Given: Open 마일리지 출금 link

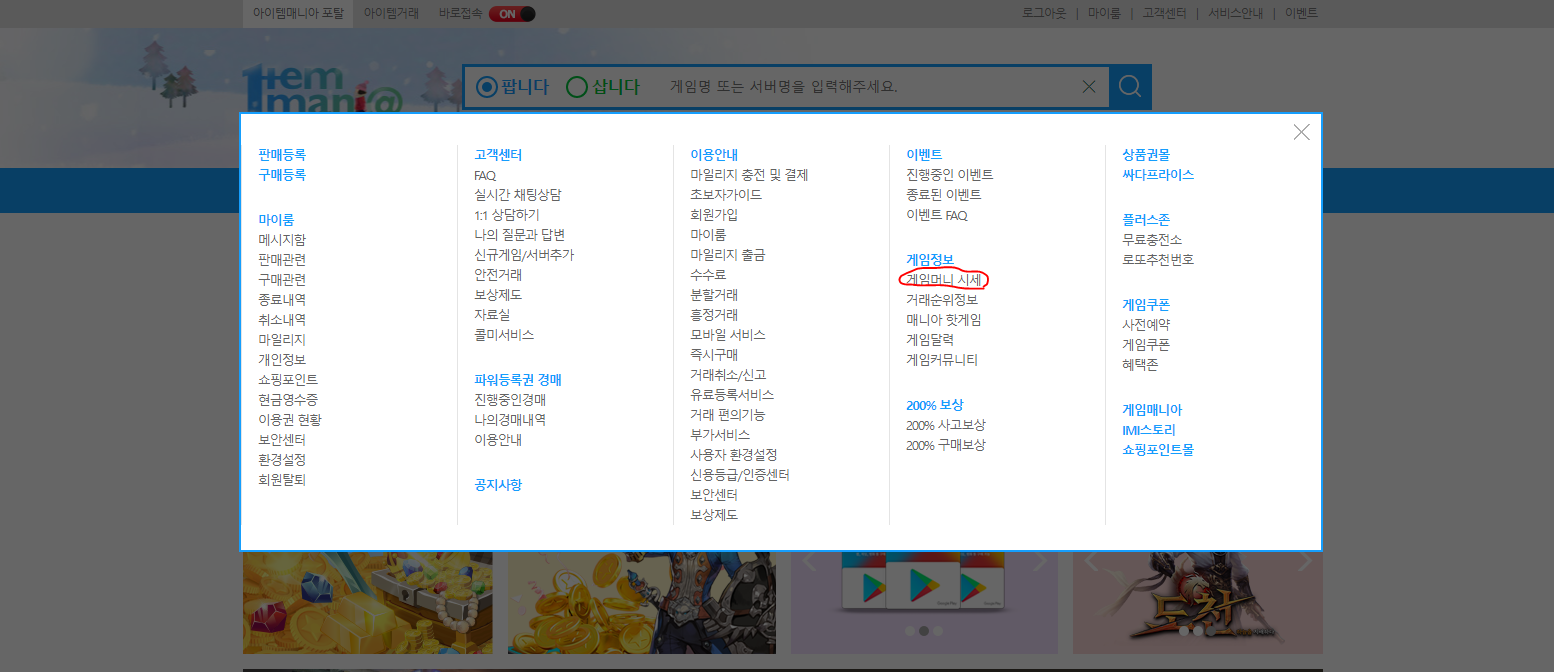Looking at the screenshot, I should point(727,255).
